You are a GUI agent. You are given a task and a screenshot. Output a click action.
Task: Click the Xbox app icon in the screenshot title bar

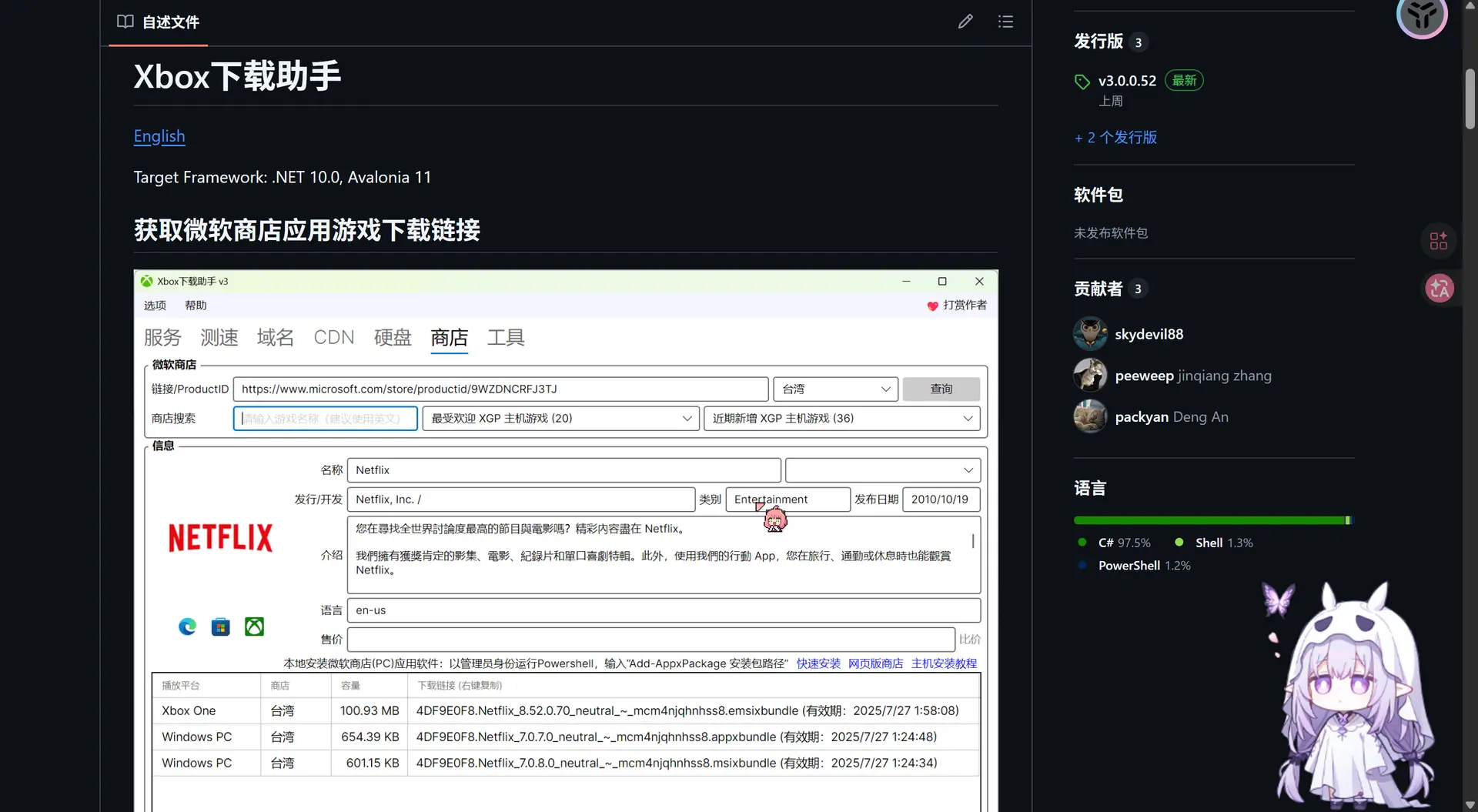(x=146, y=282)
